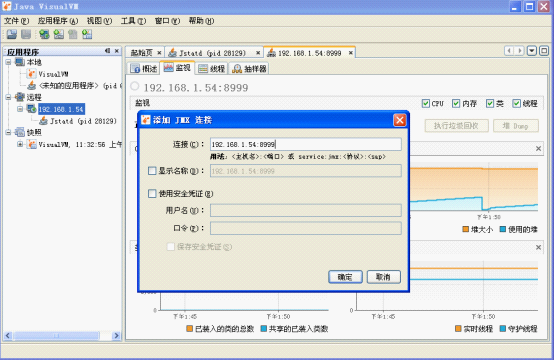Open the Tools menu in the menu bar
Image resolution: width=554 pixels, height=360 pixels.
(x=133, y=21)
